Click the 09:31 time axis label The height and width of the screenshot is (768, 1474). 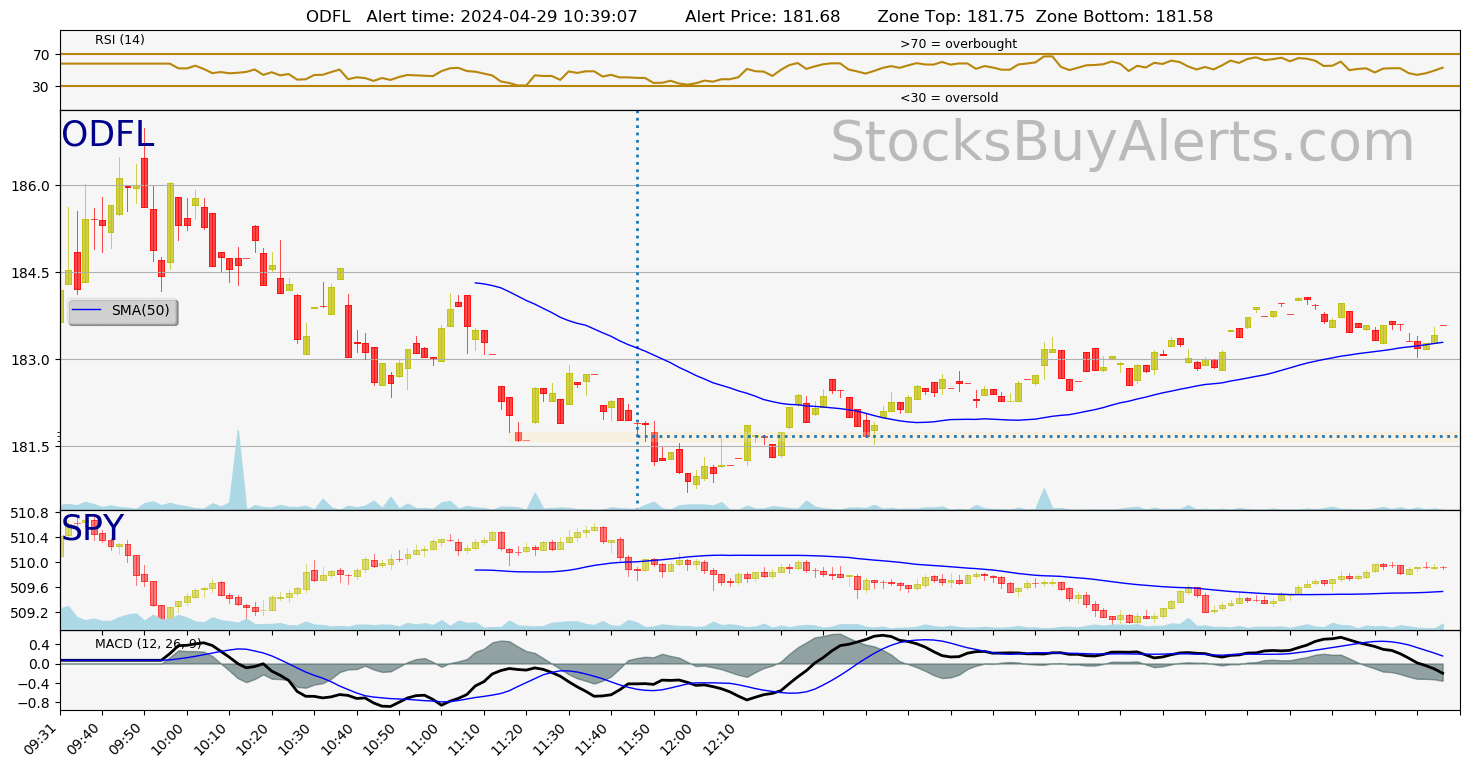coord(42,737)
